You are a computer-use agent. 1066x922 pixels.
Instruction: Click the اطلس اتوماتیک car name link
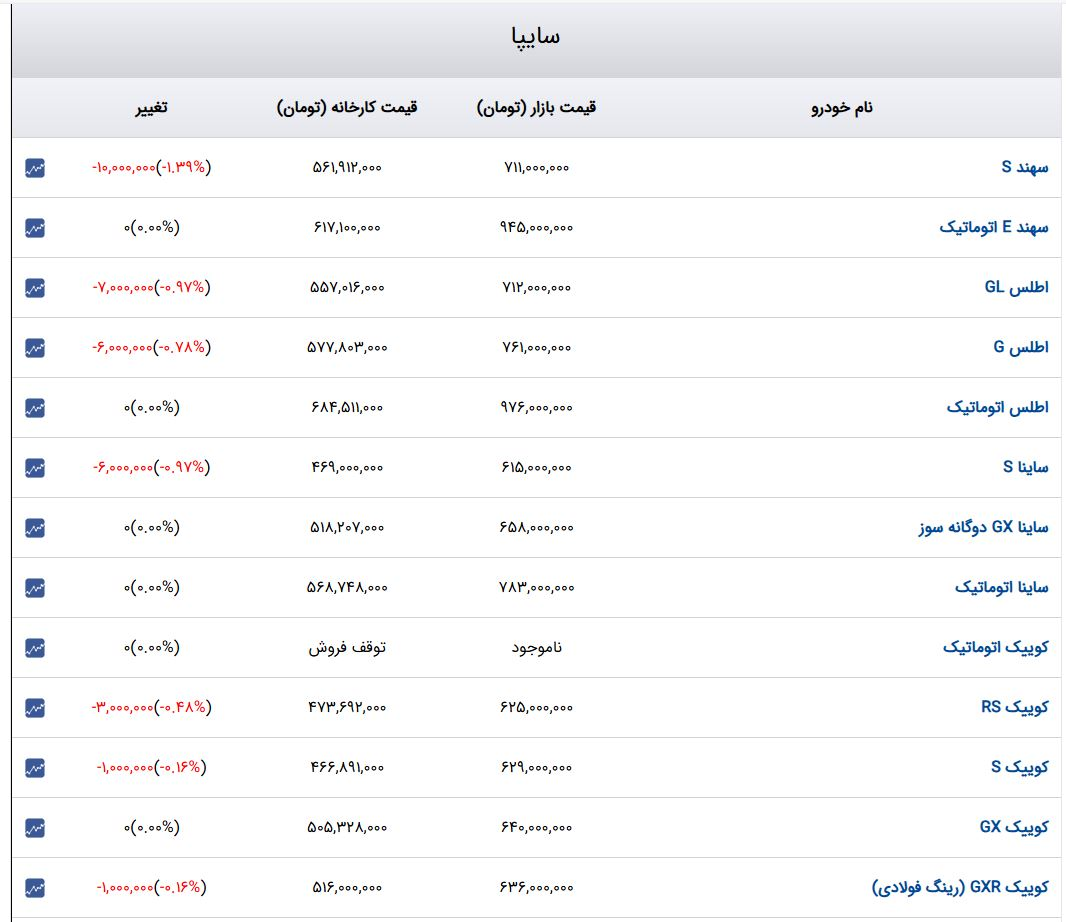pos(997,407)
